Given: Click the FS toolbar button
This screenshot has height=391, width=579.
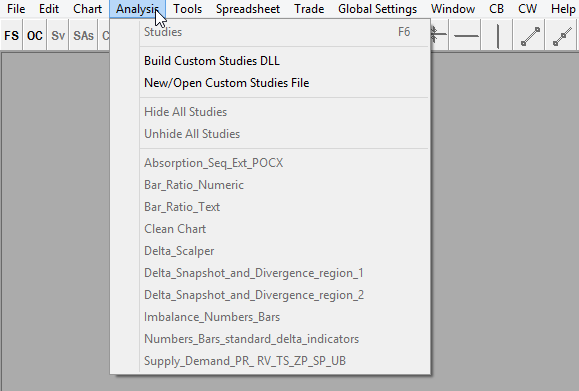Looking at the screenshot, I should tap(11, 35).
